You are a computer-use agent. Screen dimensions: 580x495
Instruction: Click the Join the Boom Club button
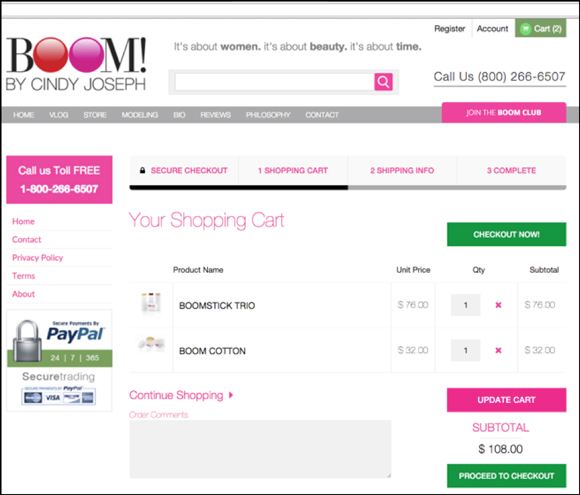coord(504,112)
